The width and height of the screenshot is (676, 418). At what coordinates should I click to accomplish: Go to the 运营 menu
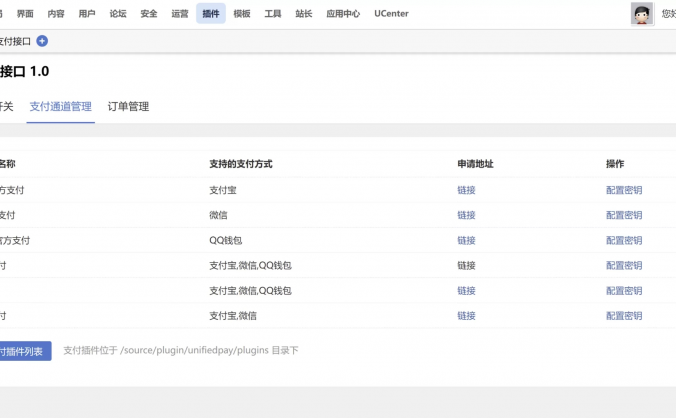[x=180, y=14]
